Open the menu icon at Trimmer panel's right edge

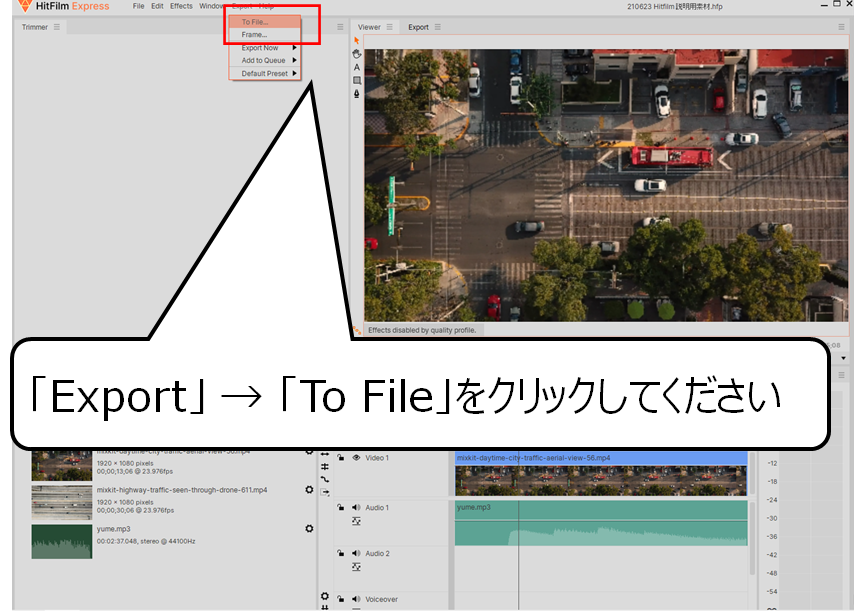[x=340, y=27]
